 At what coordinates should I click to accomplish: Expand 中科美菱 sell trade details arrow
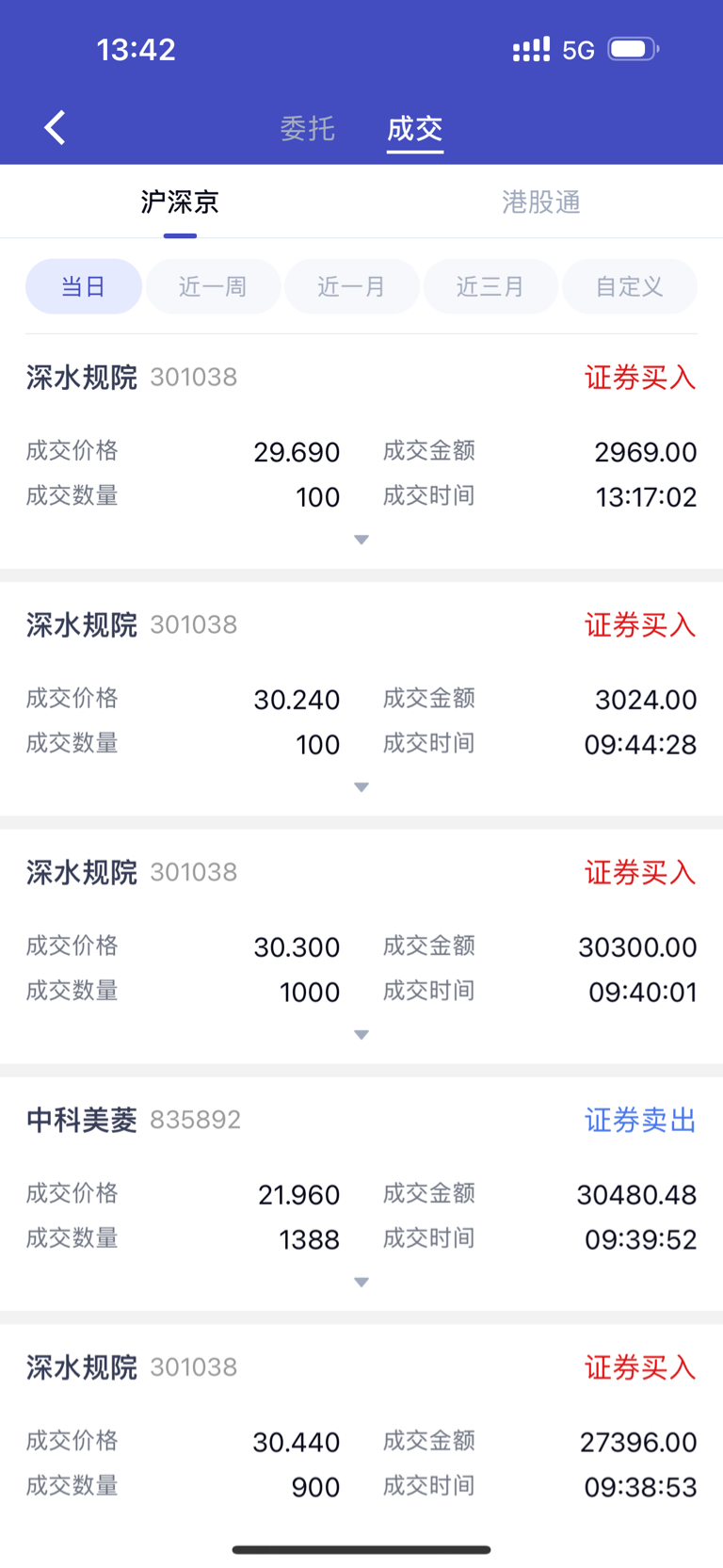[361, 1283]
